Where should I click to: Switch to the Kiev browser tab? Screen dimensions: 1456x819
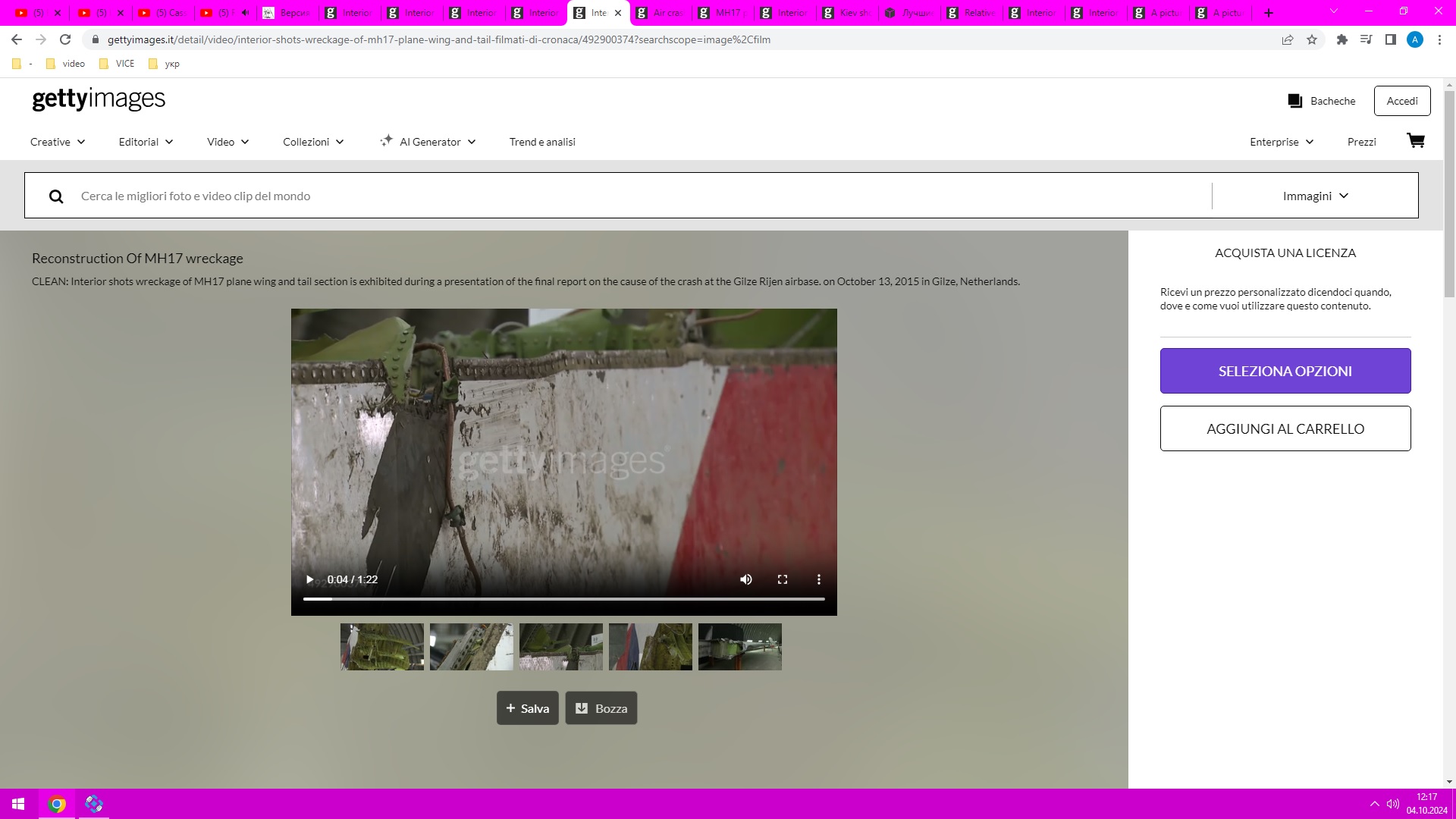(847, 13)
